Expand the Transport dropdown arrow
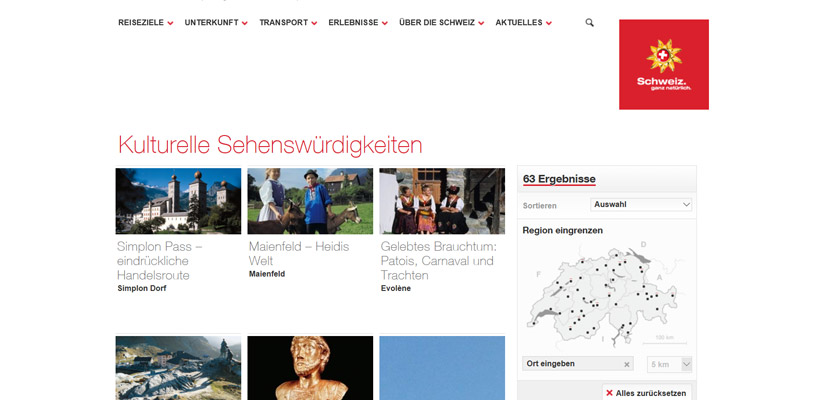824x400 pixels. 314,23
